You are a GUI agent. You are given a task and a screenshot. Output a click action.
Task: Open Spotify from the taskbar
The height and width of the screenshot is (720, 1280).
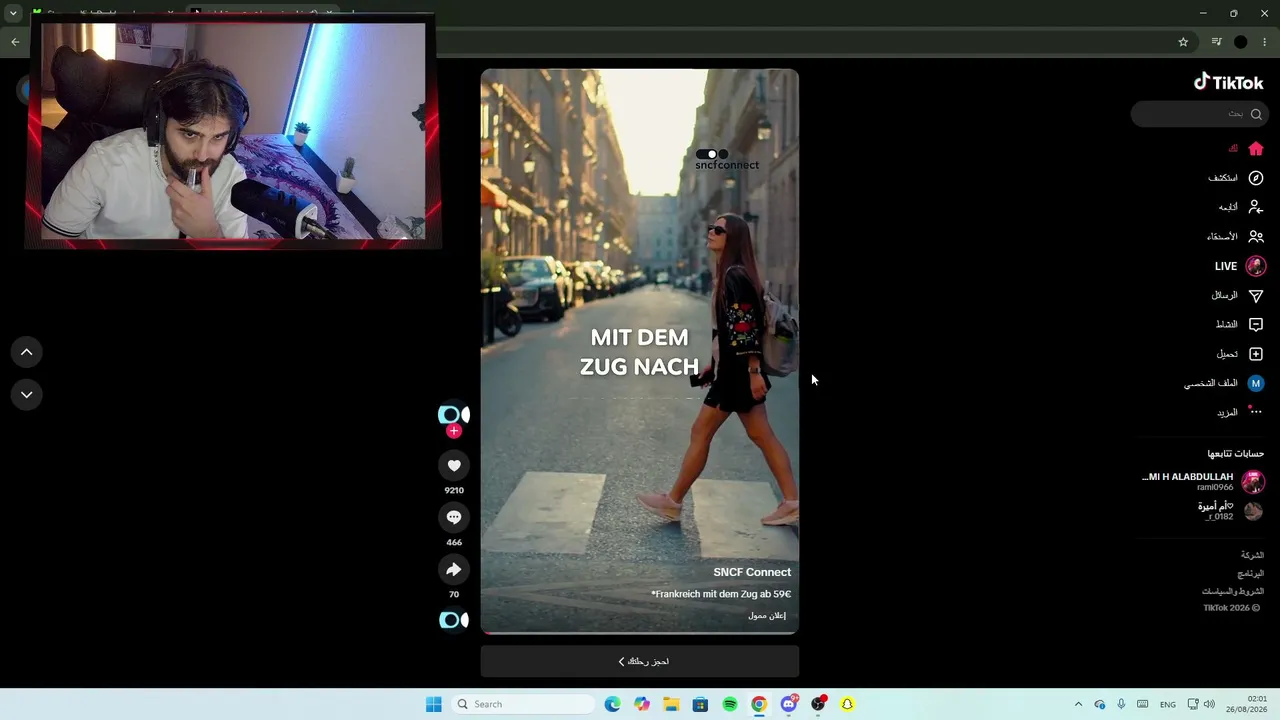[730, 704]
